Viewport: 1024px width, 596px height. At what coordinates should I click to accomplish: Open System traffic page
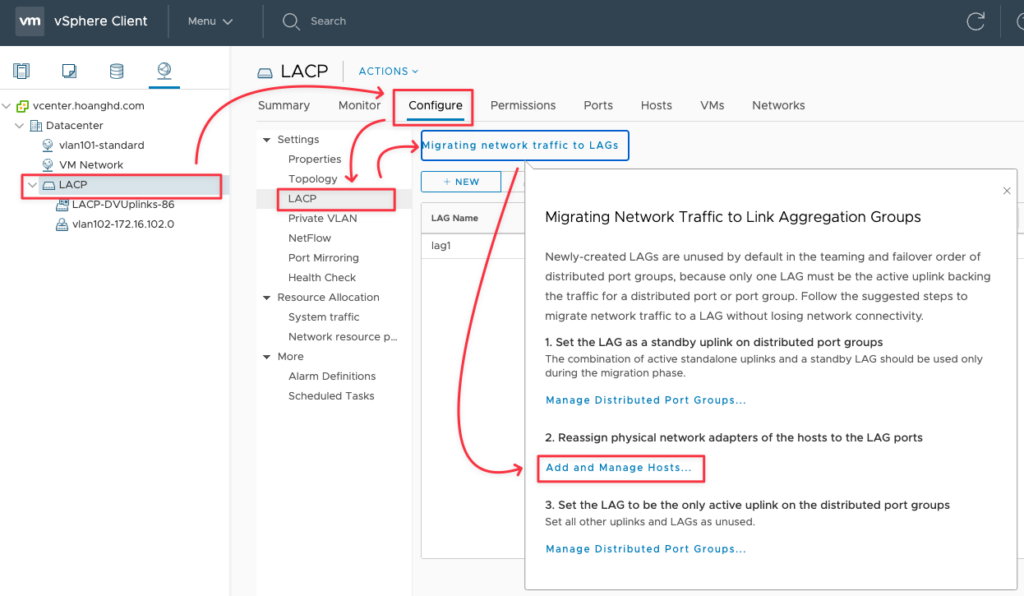pos(324,317)
